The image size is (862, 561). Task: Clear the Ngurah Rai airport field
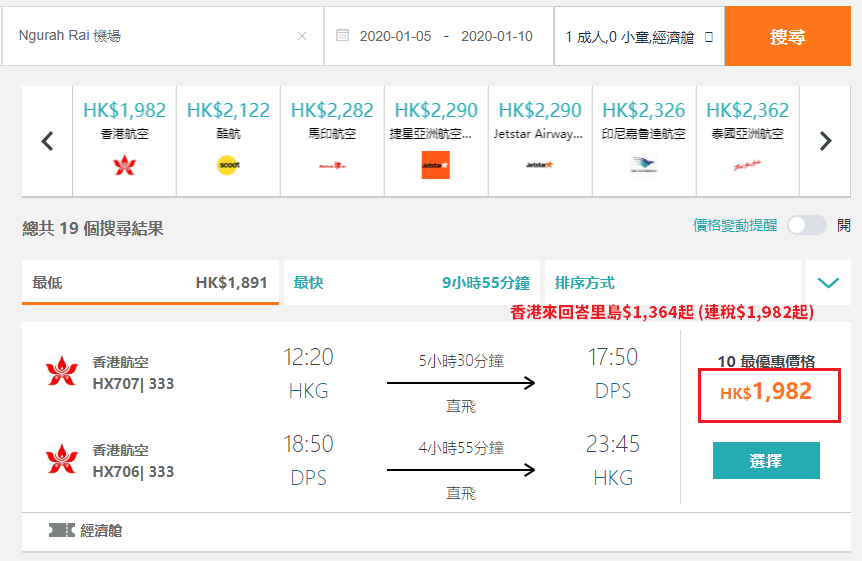tap(302, 36)
